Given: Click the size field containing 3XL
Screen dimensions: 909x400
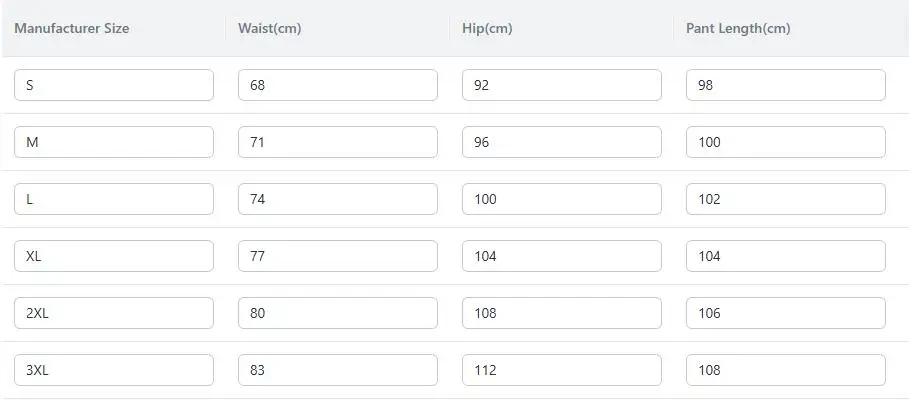Looking at the screenshot, I should [114, 370].
